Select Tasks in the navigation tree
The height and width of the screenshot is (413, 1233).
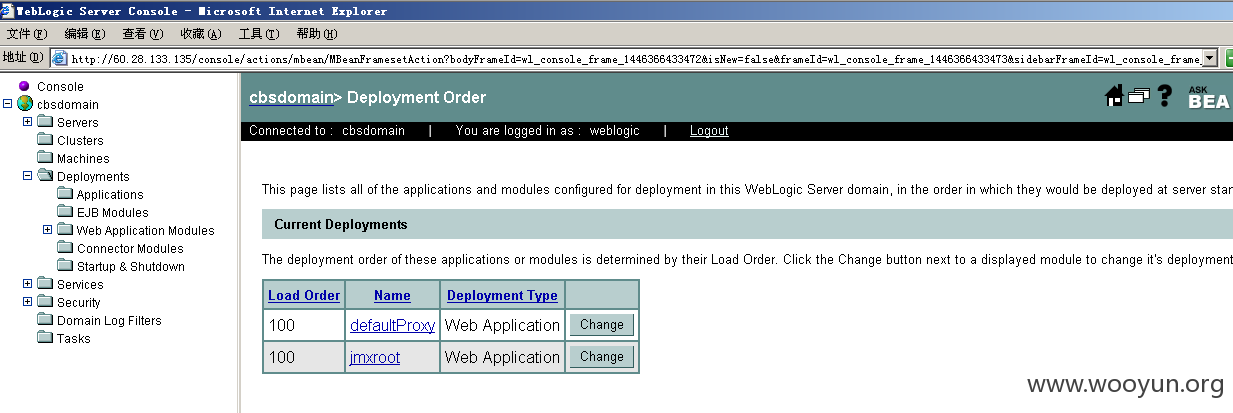(73, 338)
